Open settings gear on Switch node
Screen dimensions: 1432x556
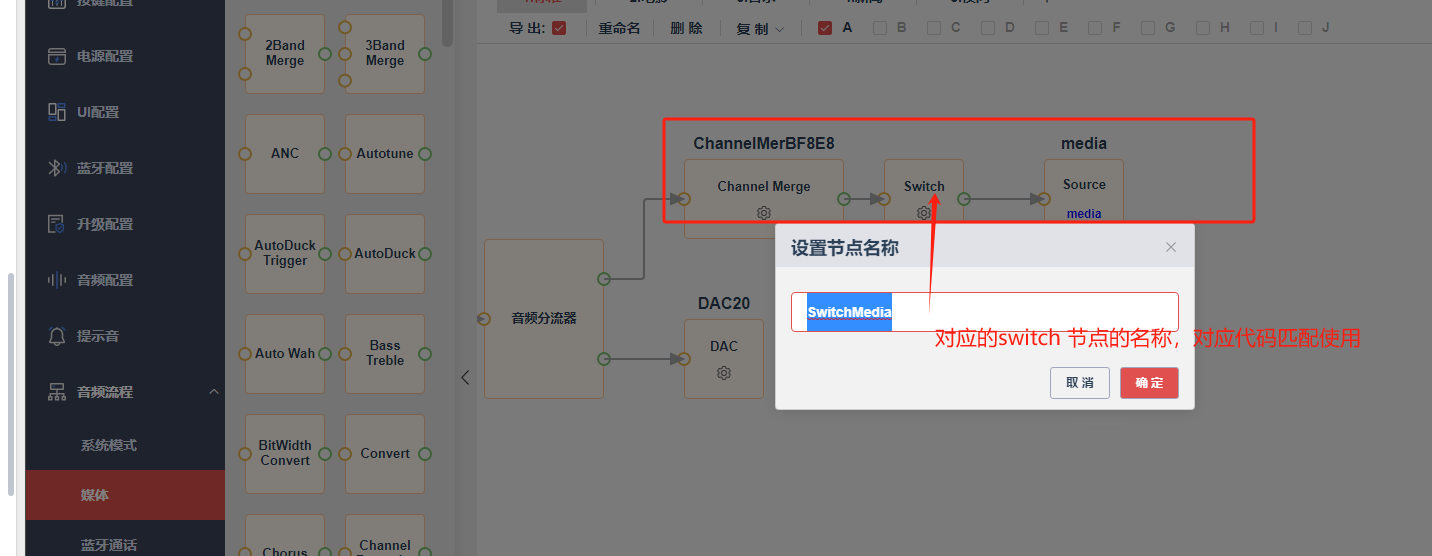tap(924, 213)
